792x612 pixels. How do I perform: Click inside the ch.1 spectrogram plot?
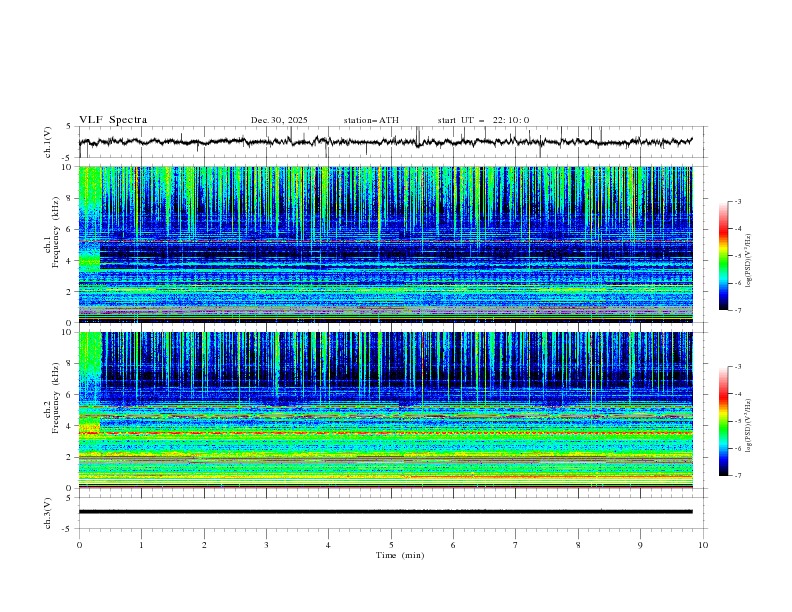391,245
